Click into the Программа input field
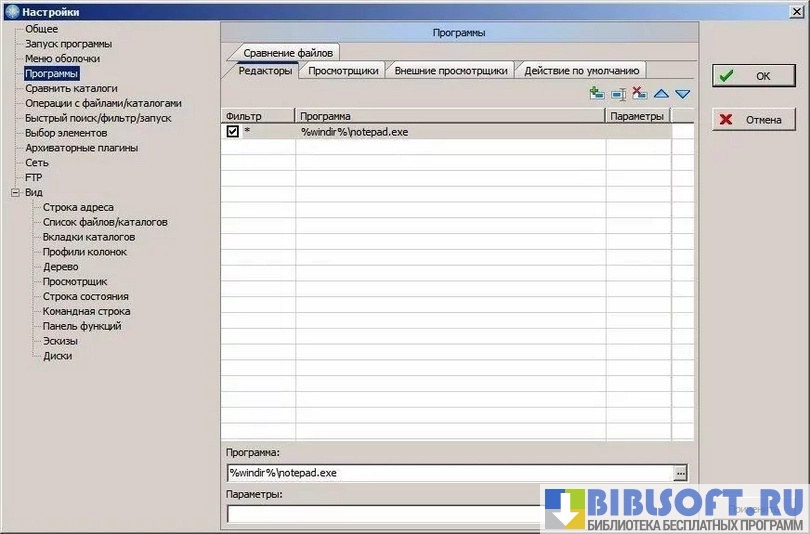Image resolution: width=810 pixels, height=534 pixels. (450, 473)
